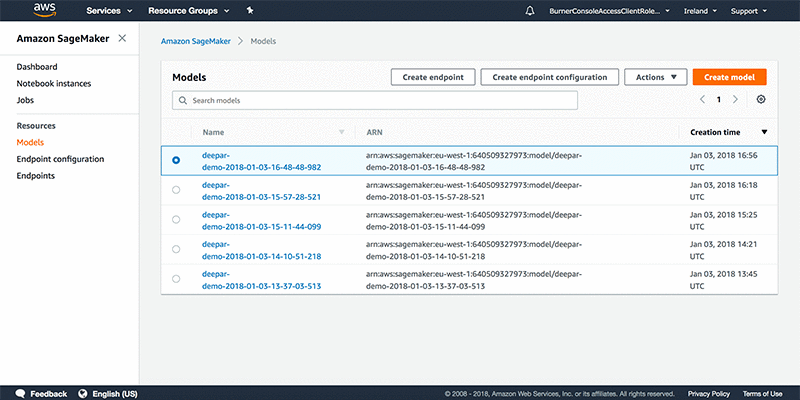Click the Models panel heading

[x=189, y=78]
